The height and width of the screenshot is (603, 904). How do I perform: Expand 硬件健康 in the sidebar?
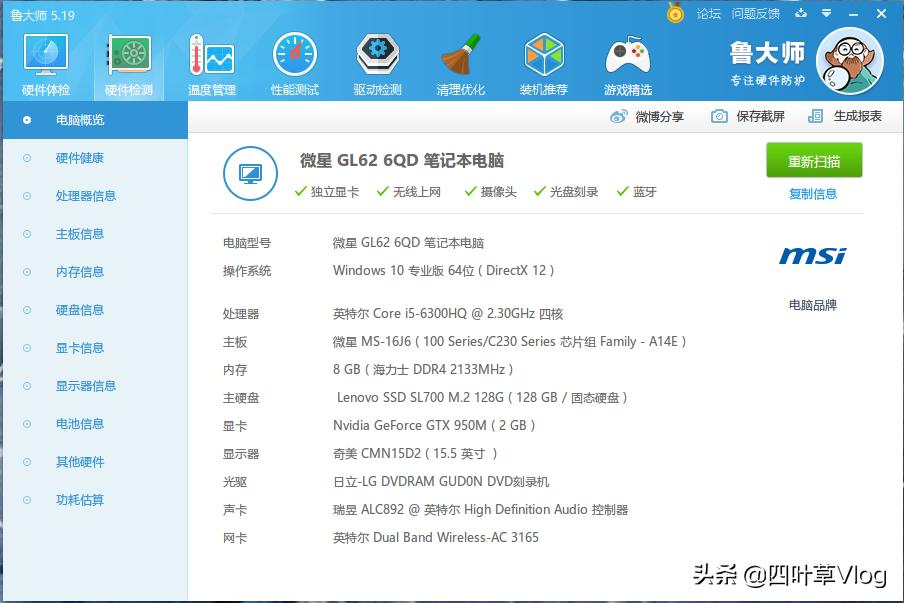click(x=80, y=157)
